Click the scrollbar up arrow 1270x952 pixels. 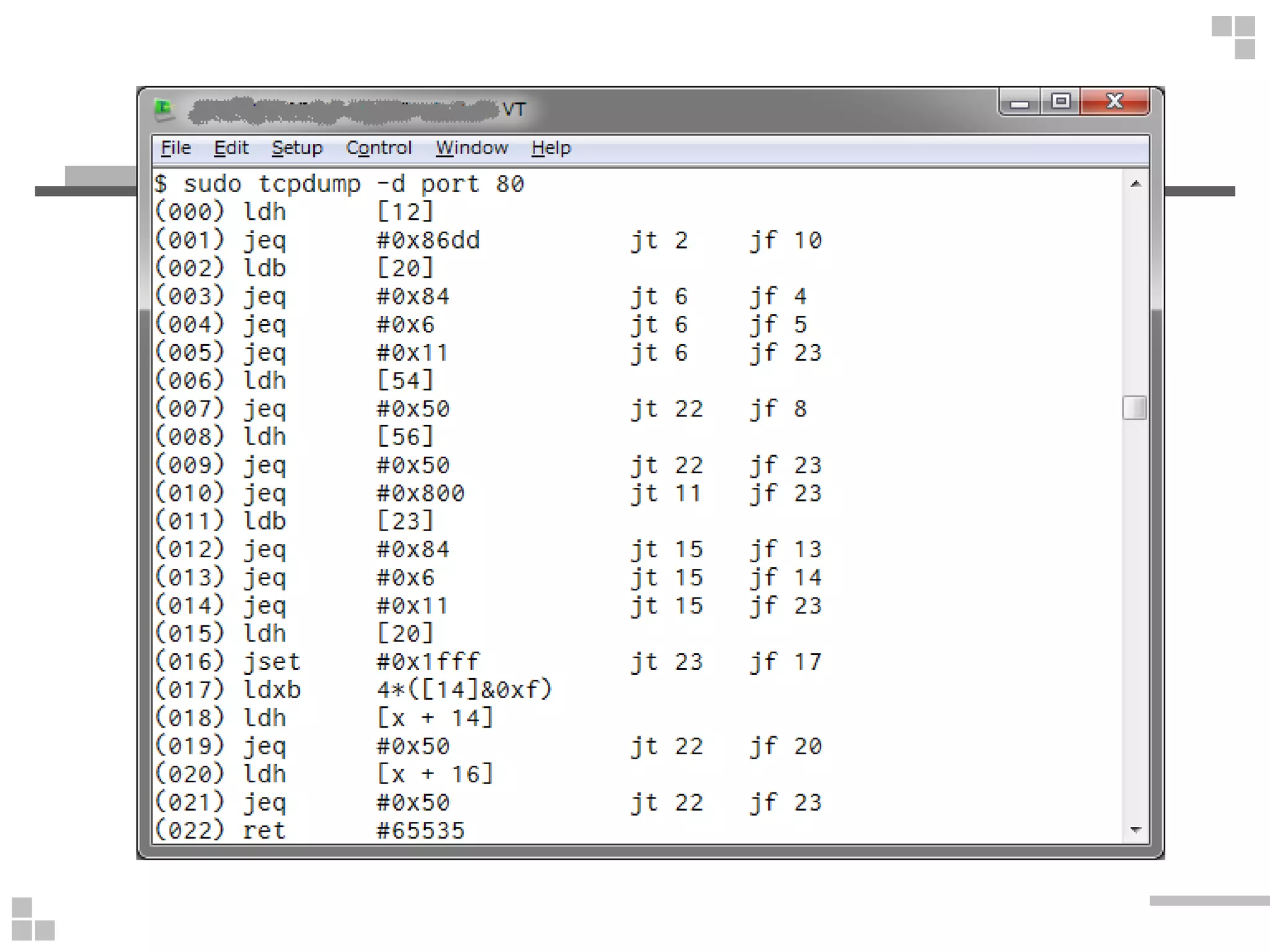pyautogui.click(x=1135, y=184)
